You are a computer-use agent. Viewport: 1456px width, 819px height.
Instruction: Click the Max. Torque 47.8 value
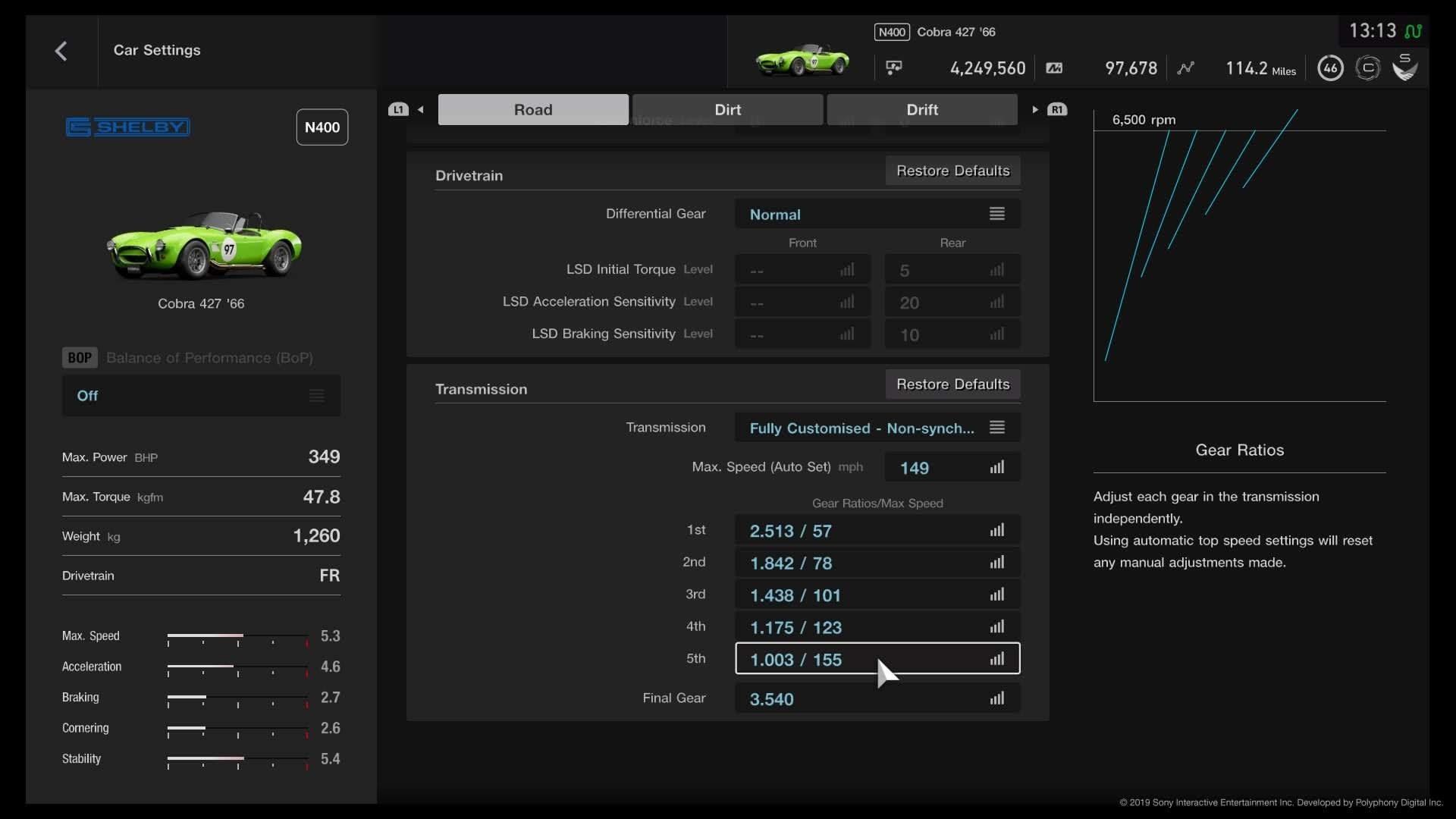coord(322,497)
